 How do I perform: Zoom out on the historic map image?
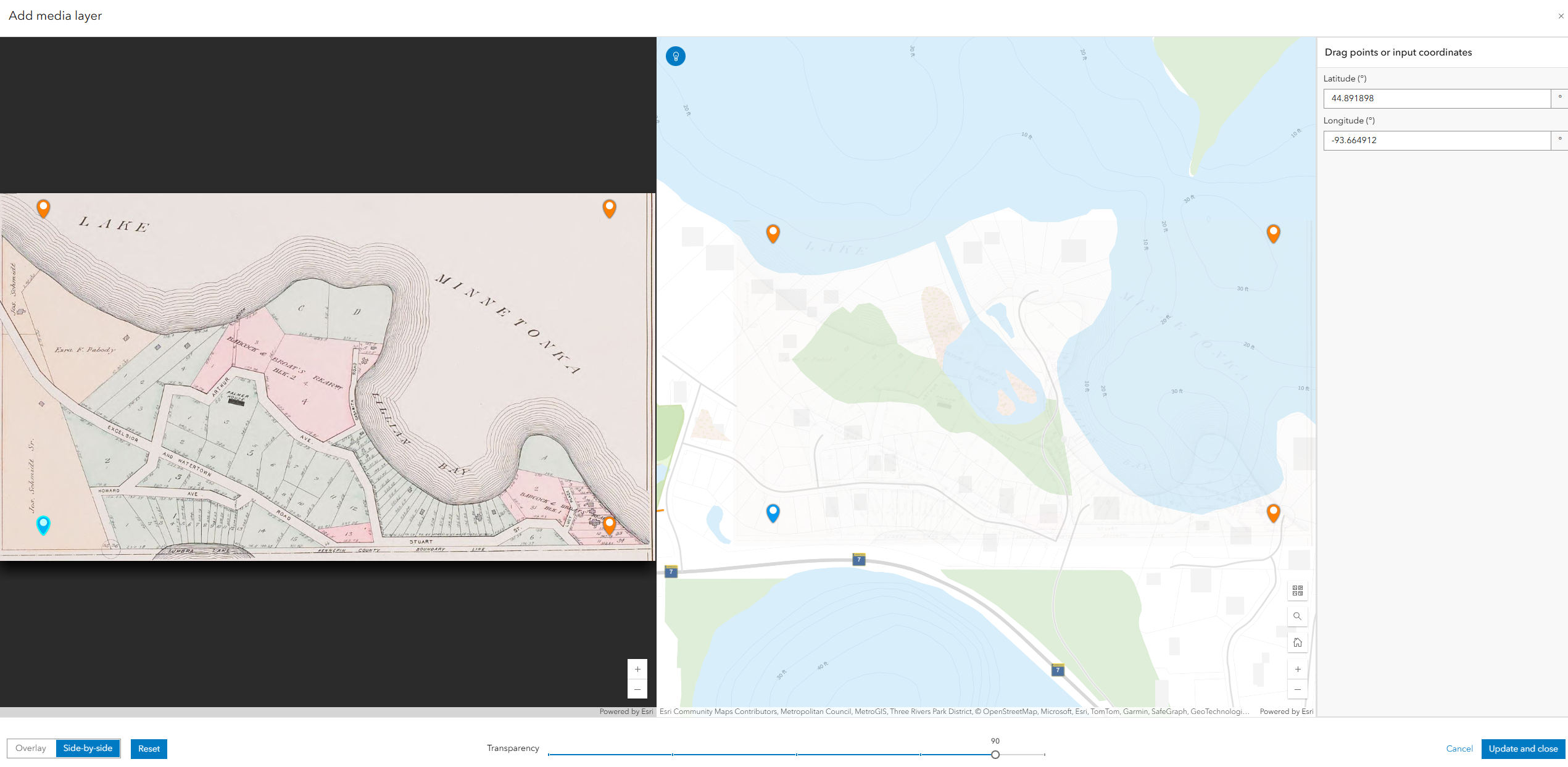[x=637, y=689]
